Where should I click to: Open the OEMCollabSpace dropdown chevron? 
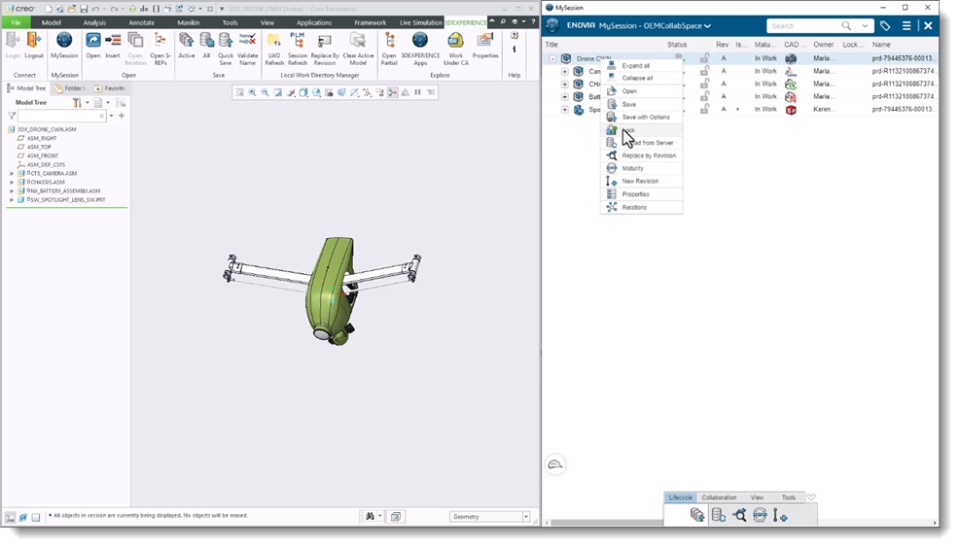707,26
